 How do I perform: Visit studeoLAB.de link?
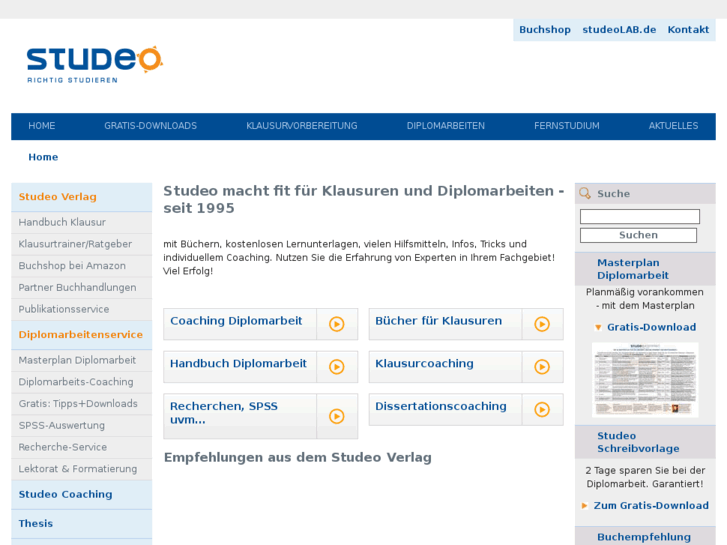(x=619, y=30)
